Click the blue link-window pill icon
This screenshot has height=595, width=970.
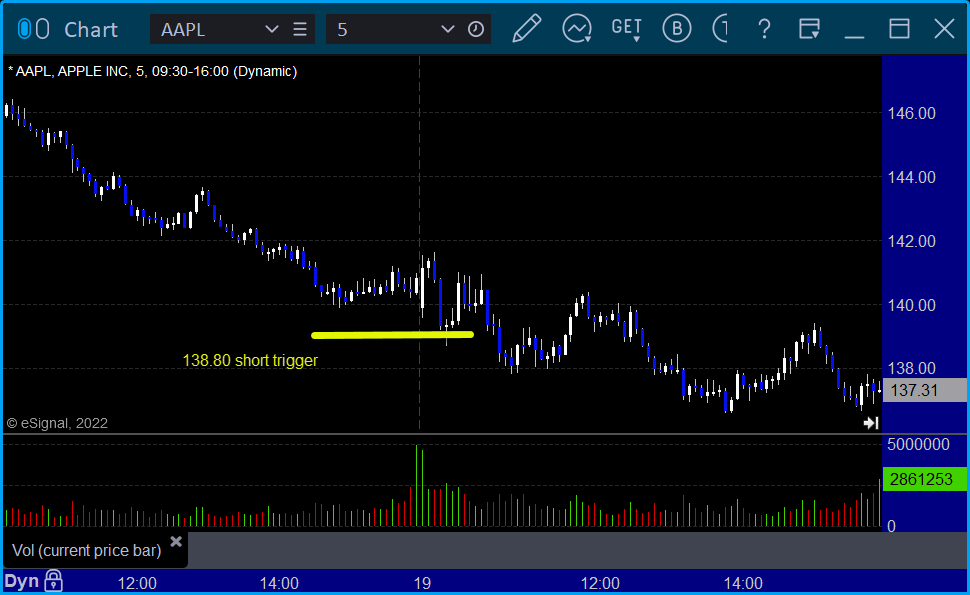[x=24, y=29]
